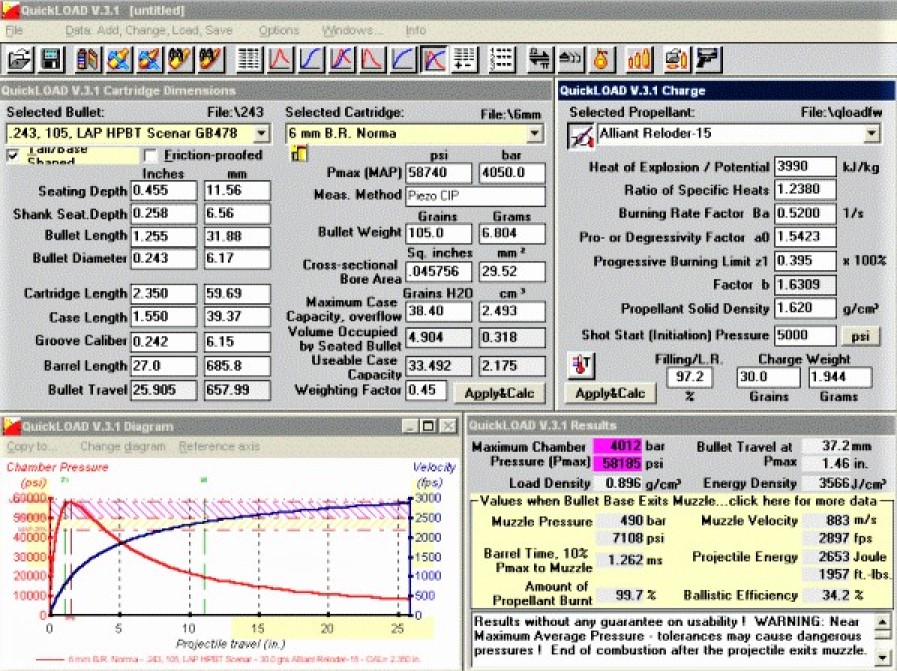Viewport: 897px width, 671px height.
Task: Click the propellant icon beside Alliant Reloder-15
Action: click(581, 134)
